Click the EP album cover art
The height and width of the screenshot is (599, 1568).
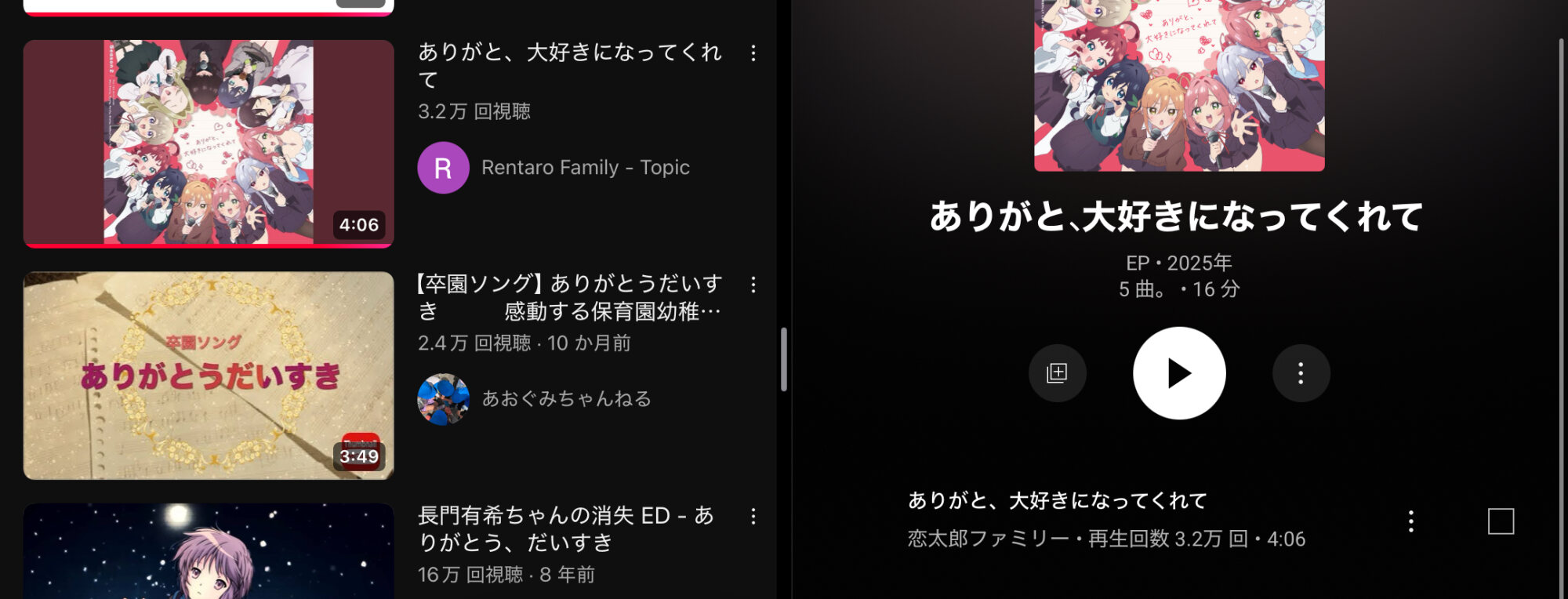[x=1179, y=85]
